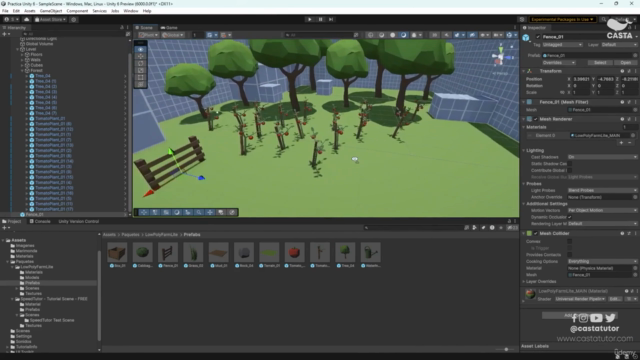The height and width of the screenshot is (360, 640).
Task: Open the Inspector's Fence_01 object type icon
Action: click(x=526, y=38)
